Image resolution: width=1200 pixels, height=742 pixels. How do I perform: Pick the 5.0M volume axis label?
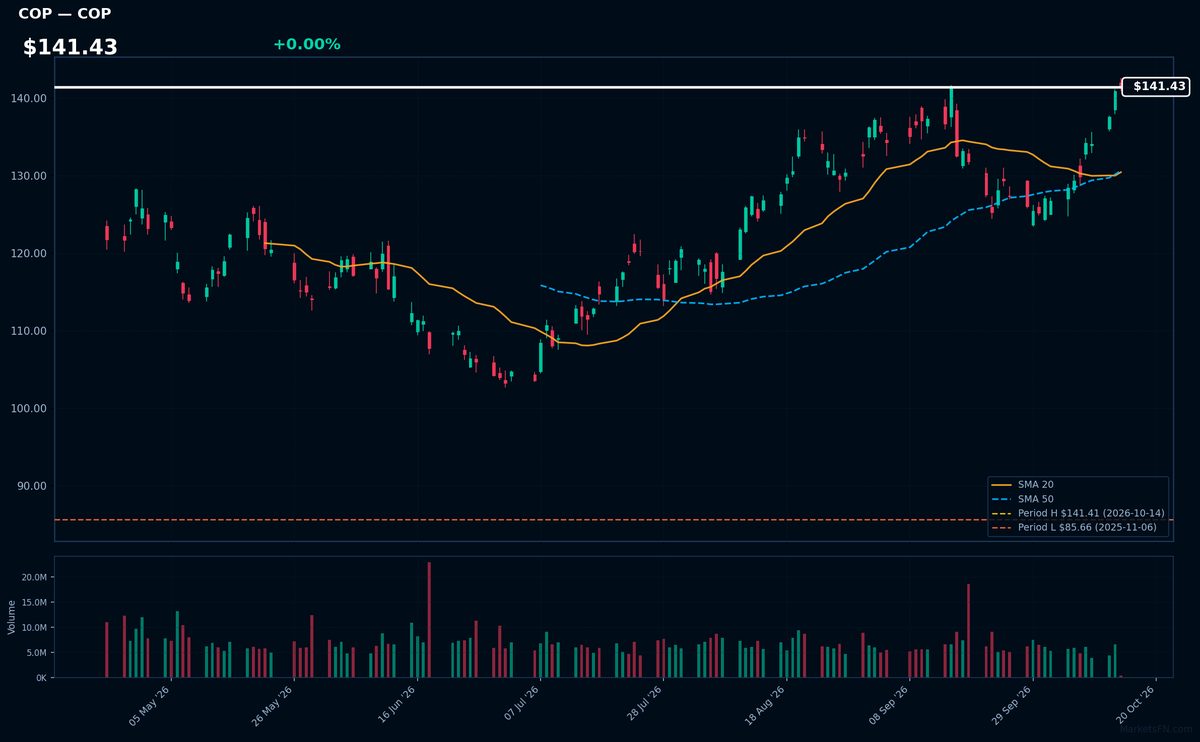pyautogui.click(x=36, y=653)
